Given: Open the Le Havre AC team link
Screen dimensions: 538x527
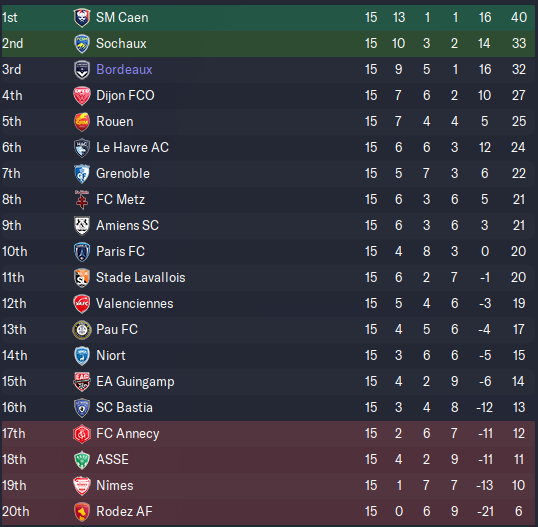Looking at the screenshot, I should point(132,148).
